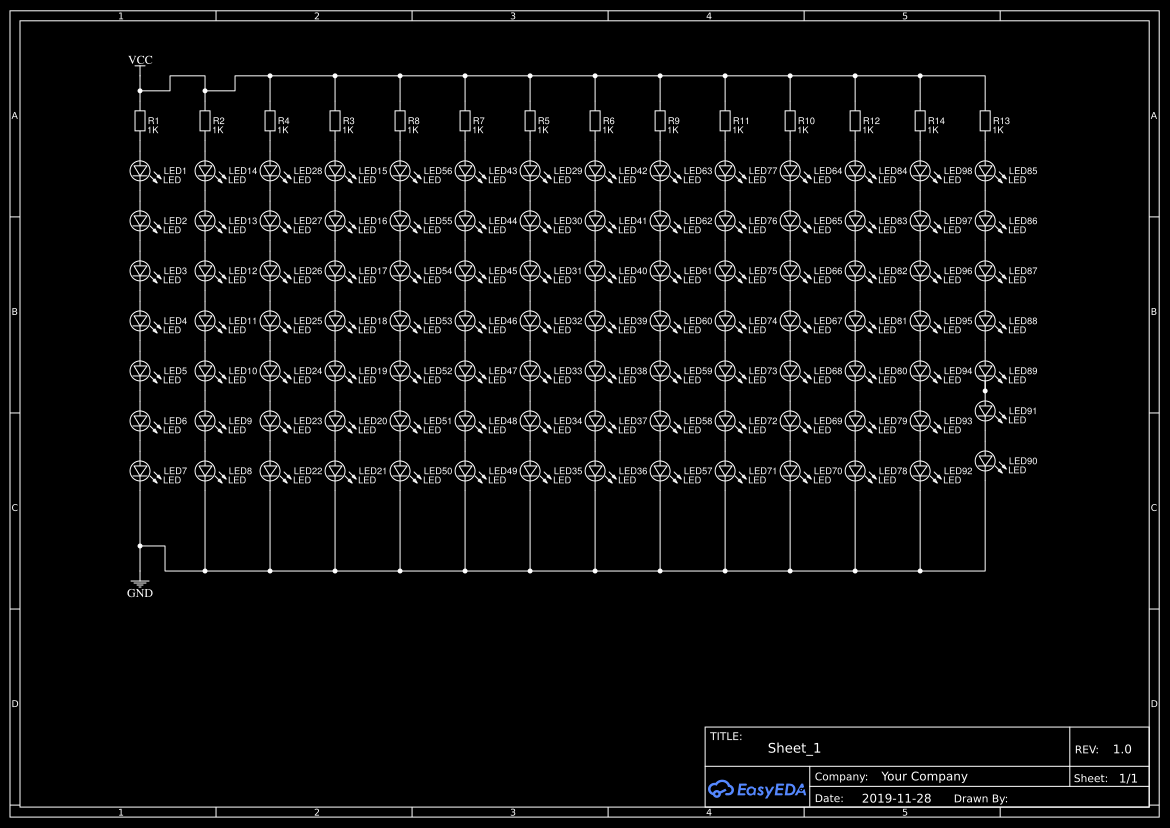Select the LED85 symbol in the last column
This screenshot has width=1170, height=828.
(x=986, y=170)
